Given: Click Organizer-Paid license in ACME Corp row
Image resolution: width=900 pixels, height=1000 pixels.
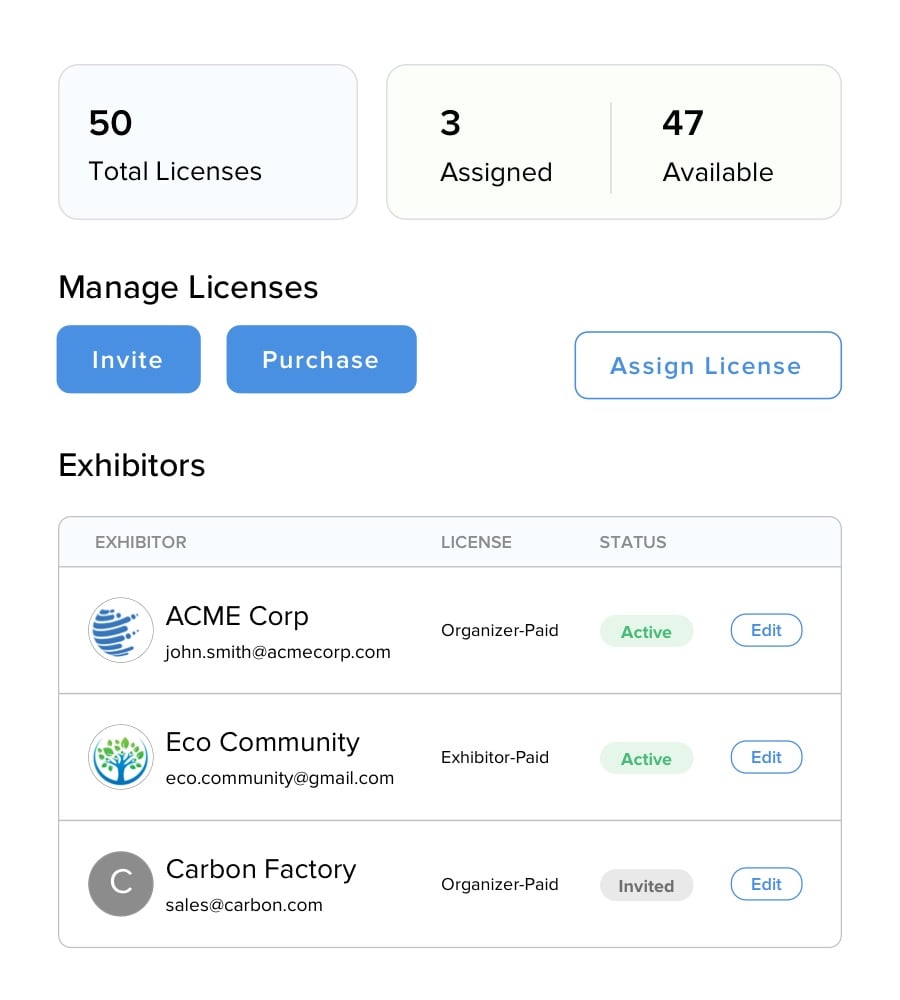Looking at the screenshot, I should tap(499, 631).
